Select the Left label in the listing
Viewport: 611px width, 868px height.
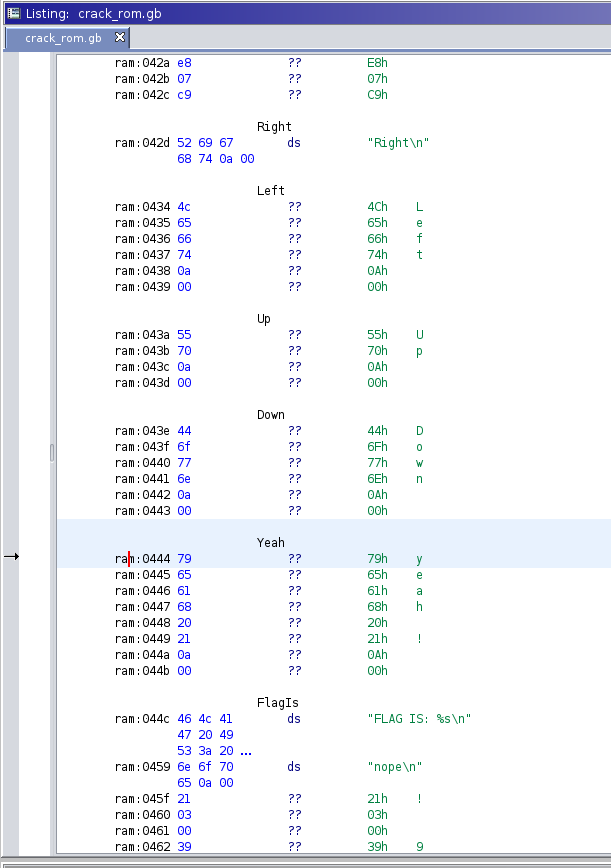pyautogui.click(x=270, y=191)
